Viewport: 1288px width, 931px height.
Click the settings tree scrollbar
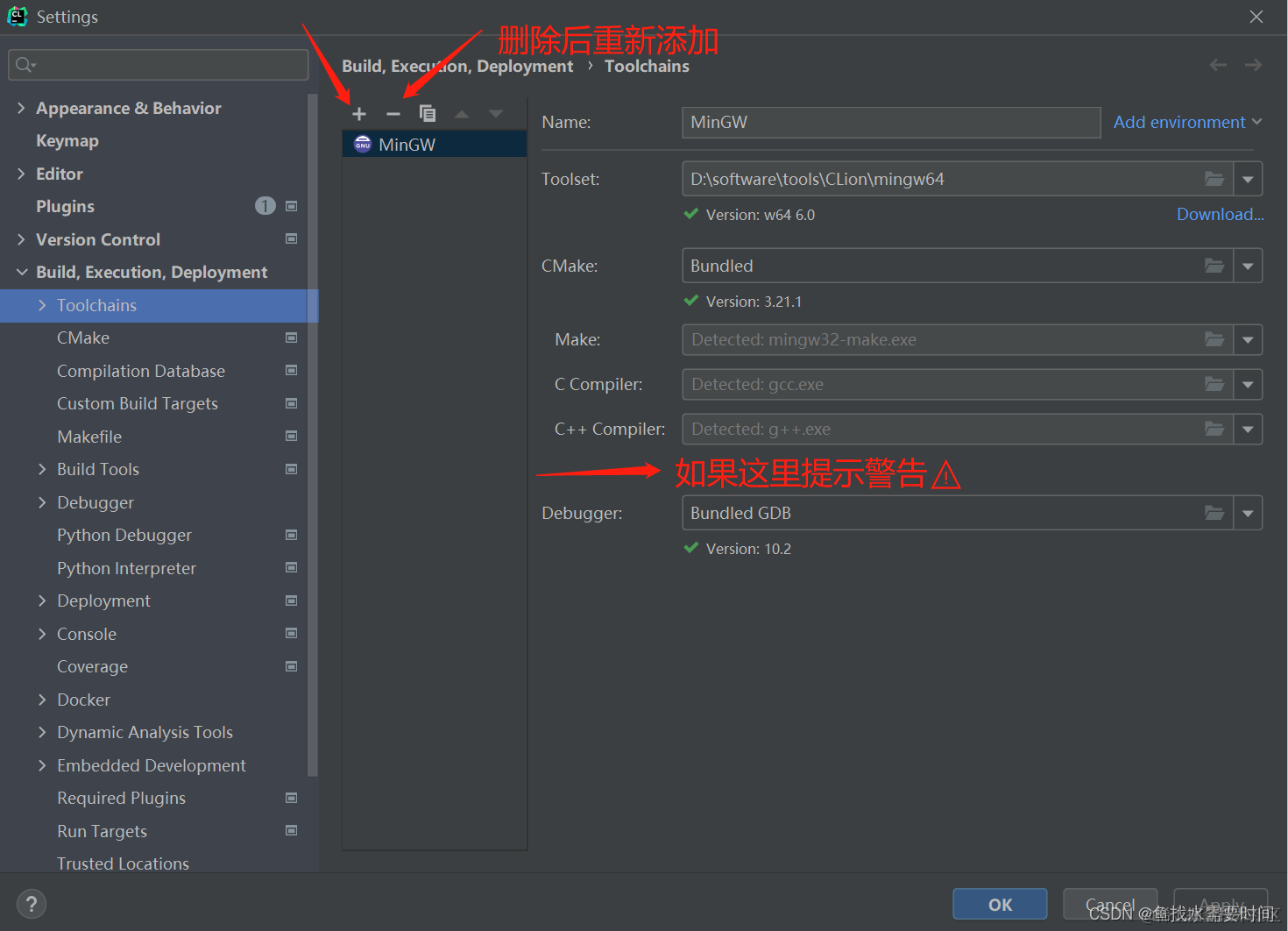pos(312,435)
